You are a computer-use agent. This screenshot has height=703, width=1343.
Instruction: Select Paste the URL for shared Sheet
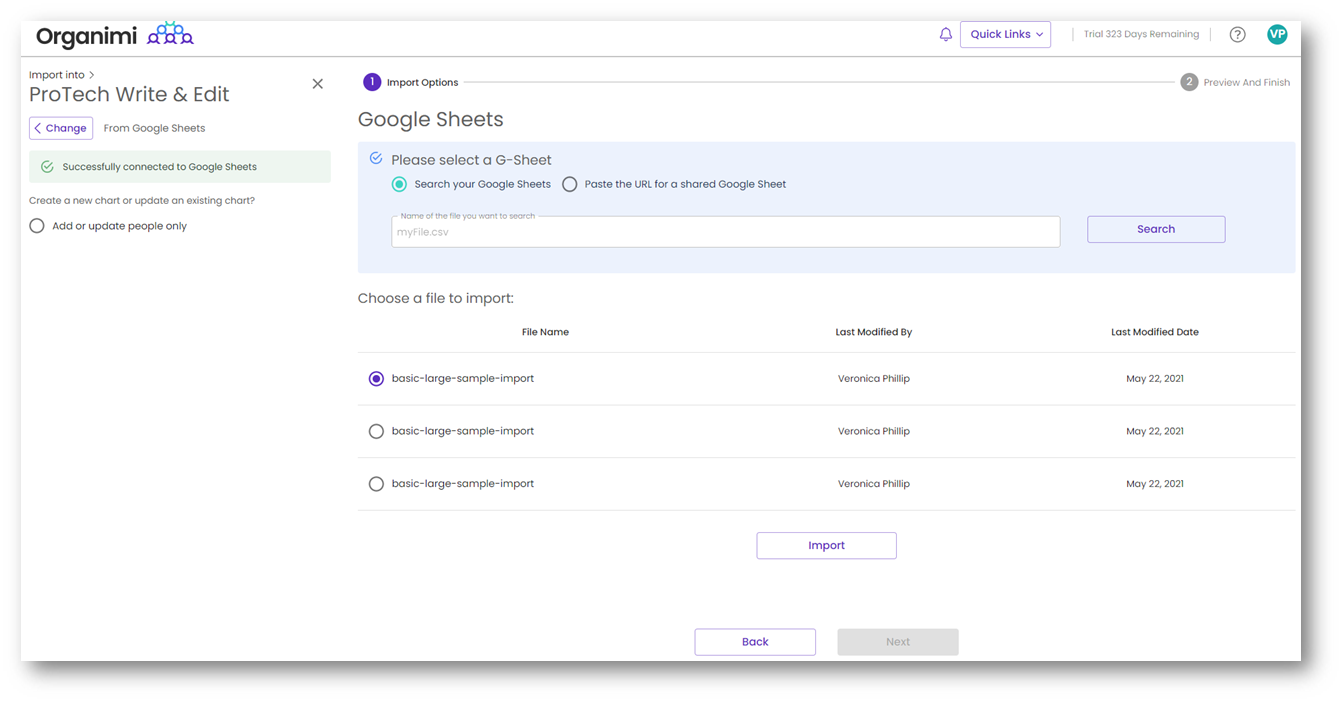[570, 184]
